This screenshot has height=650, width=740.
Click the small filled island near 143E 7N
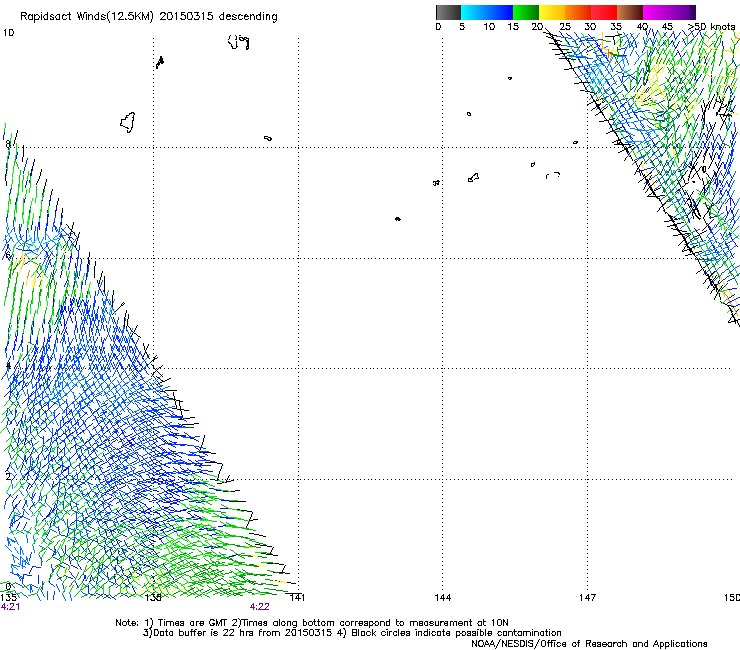coord(398,219)
